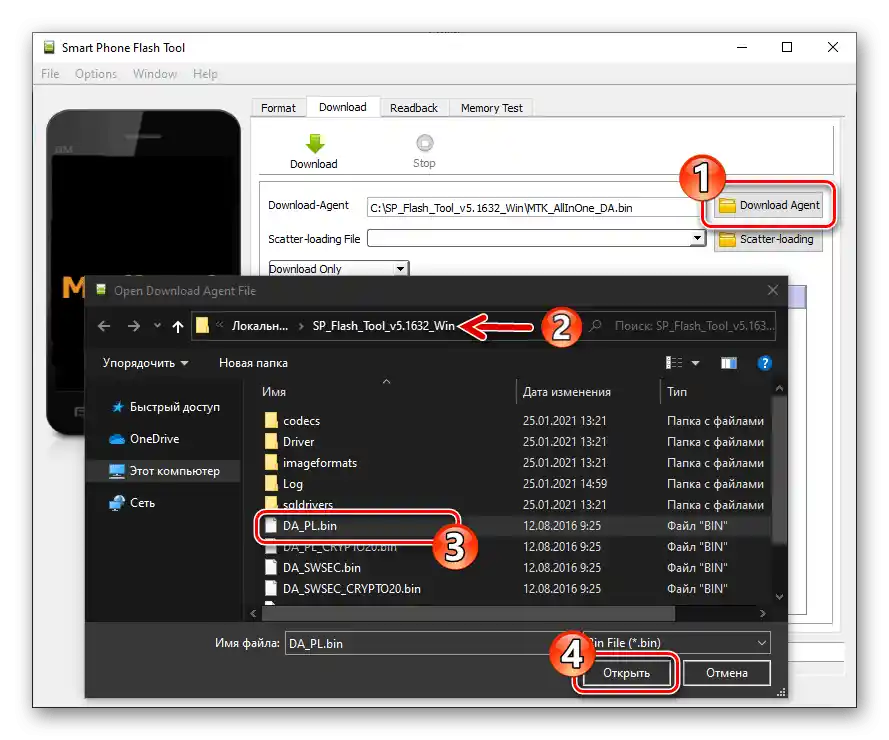This screenshot has width=889, height=740.
Task: Select the DA_SWSEC.bin file
Action: [321, 568]
